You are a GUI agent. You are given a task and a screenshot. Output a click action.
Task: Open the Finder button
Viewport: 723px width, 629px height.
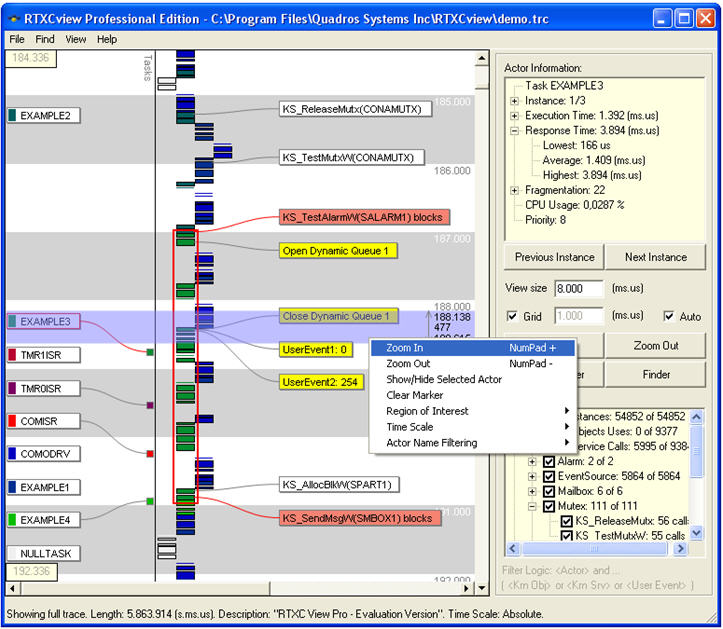pos(656,375)
